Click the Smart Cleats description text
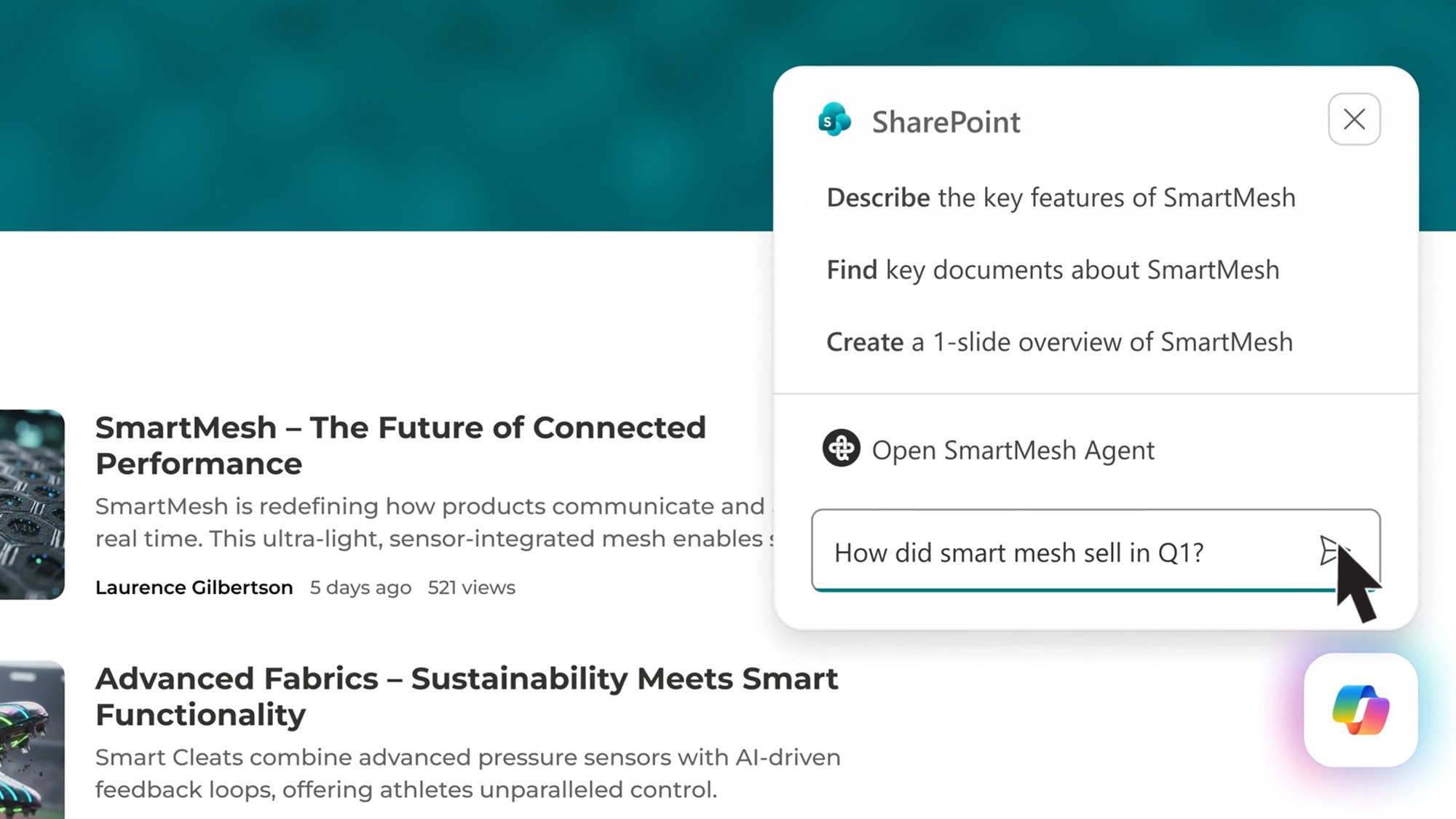This screenshot has width=1456, height=819. pos(467,773)
